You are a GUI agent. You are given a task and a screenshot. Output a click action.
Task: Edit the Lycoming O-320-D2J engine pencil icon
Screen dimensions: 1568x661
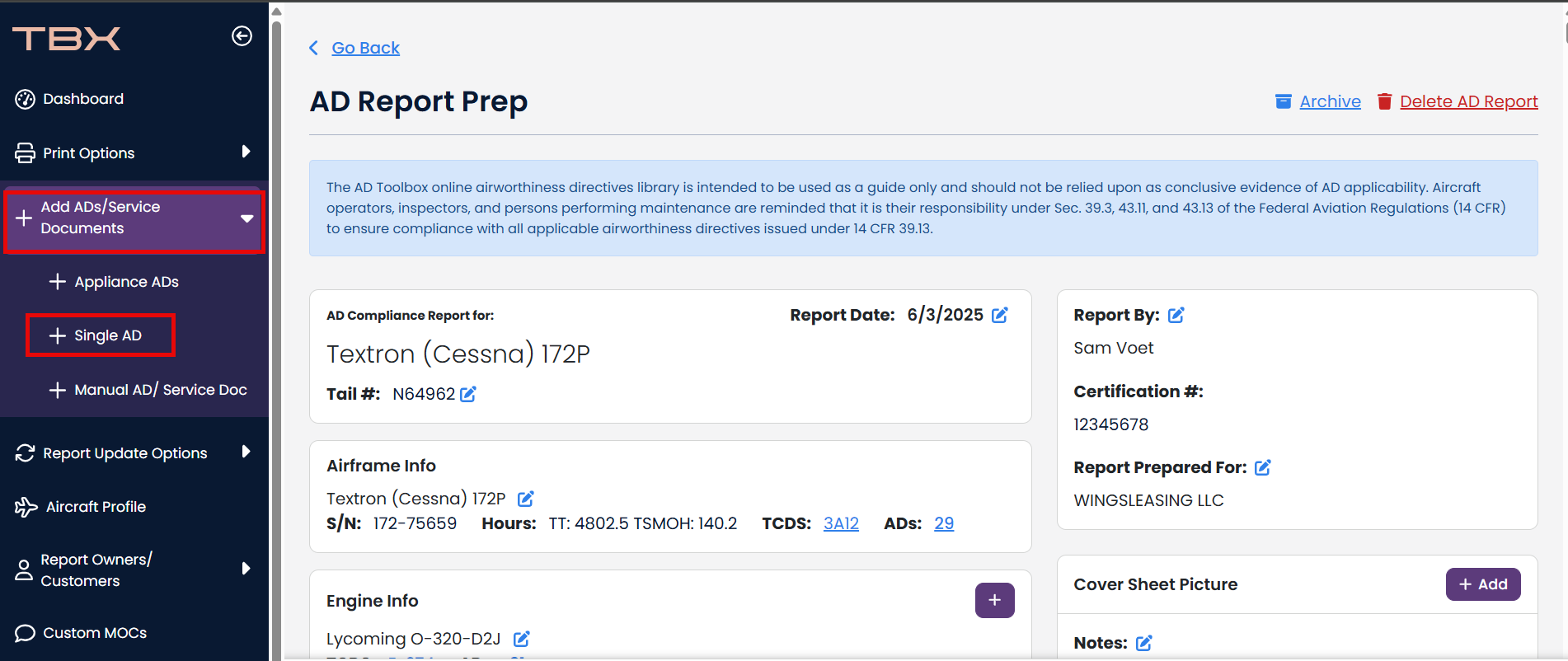(522, 639)
